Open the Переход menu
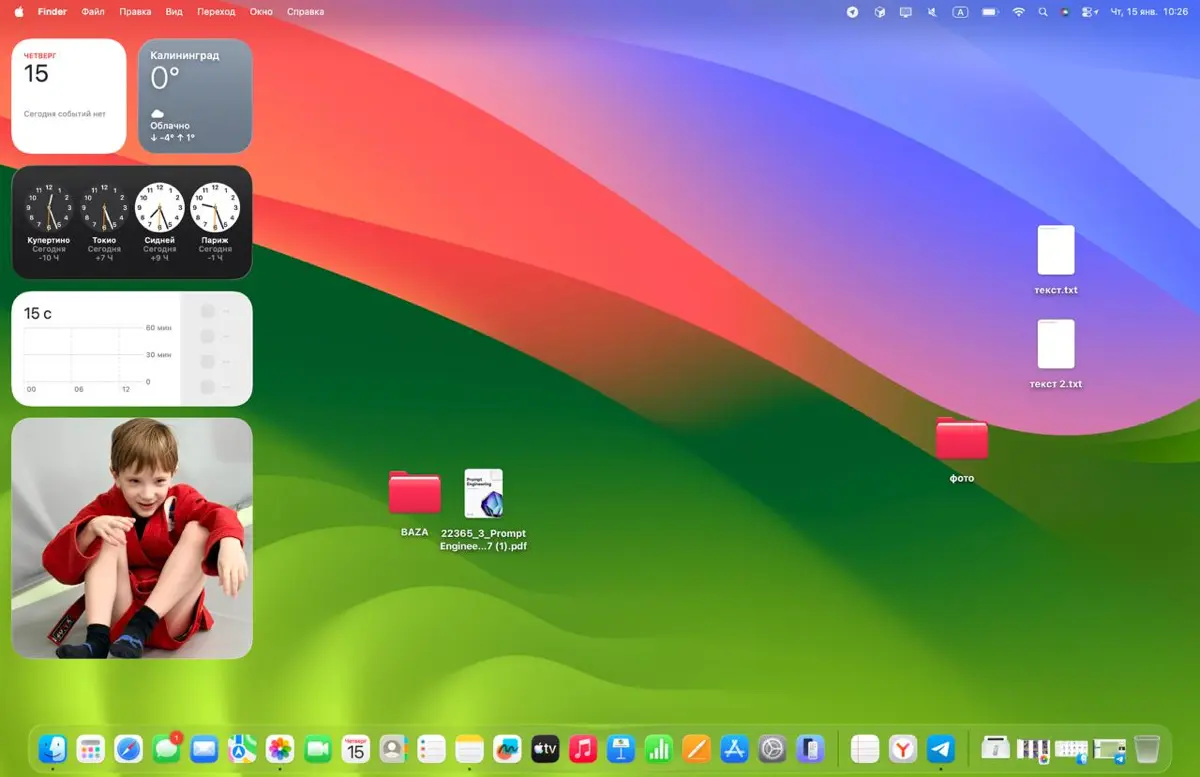This screenshot has height=777, width=1200. click(x=216, y=12)
